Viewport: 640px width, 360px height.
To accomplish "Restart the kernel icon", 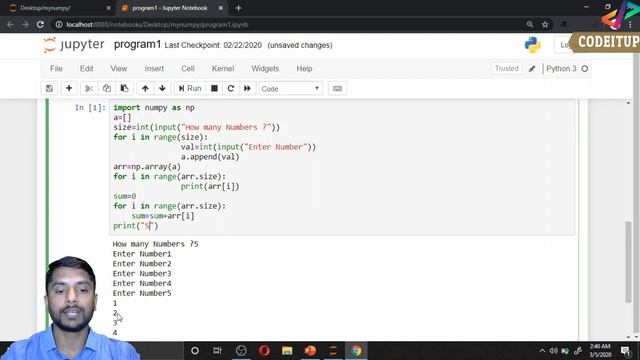I will [231, 89].
